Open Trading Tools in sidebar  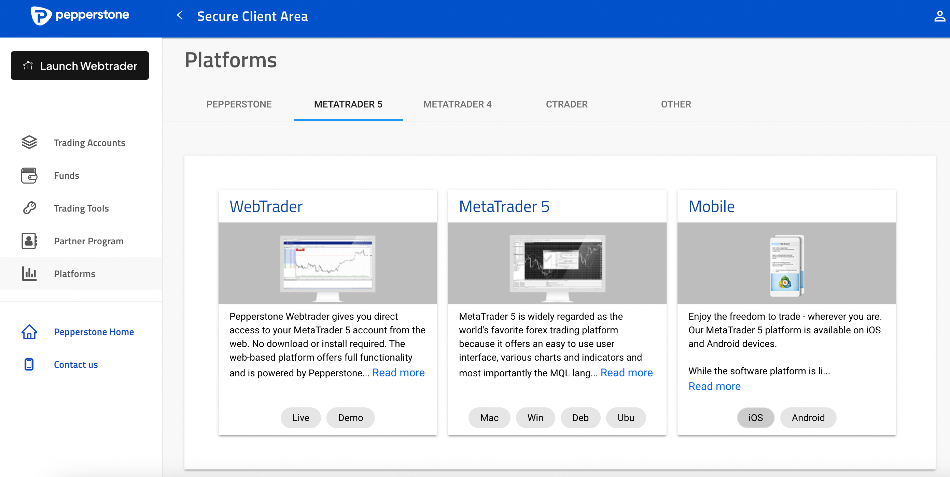81,208
